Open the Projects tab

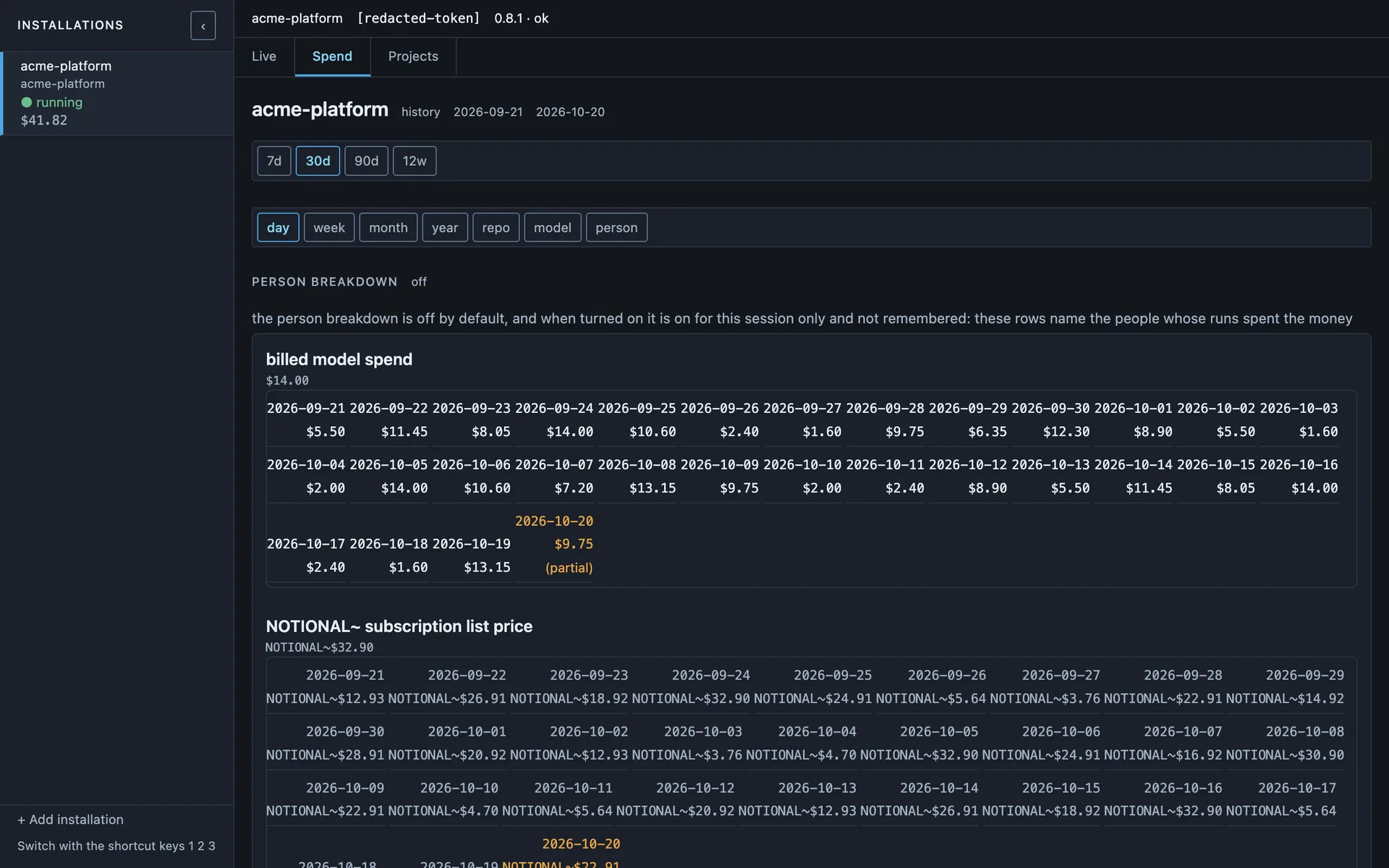pyautogui.click(x=413, y=56)
